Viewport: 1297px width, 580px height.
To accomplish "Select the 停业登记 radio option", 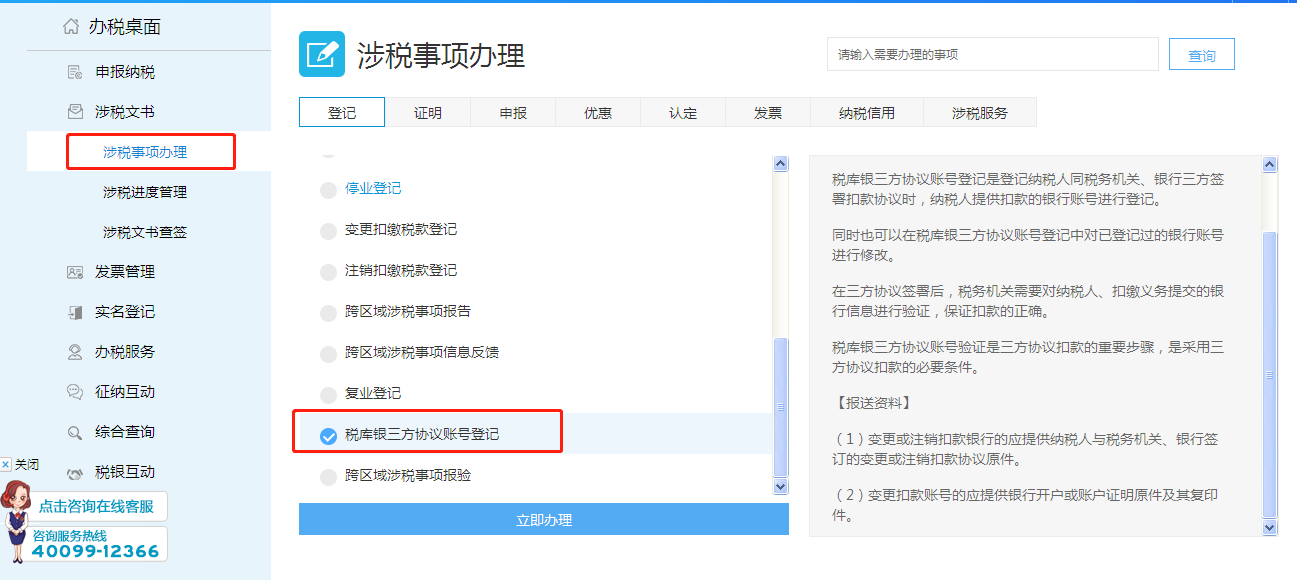I will pos(328,190).
